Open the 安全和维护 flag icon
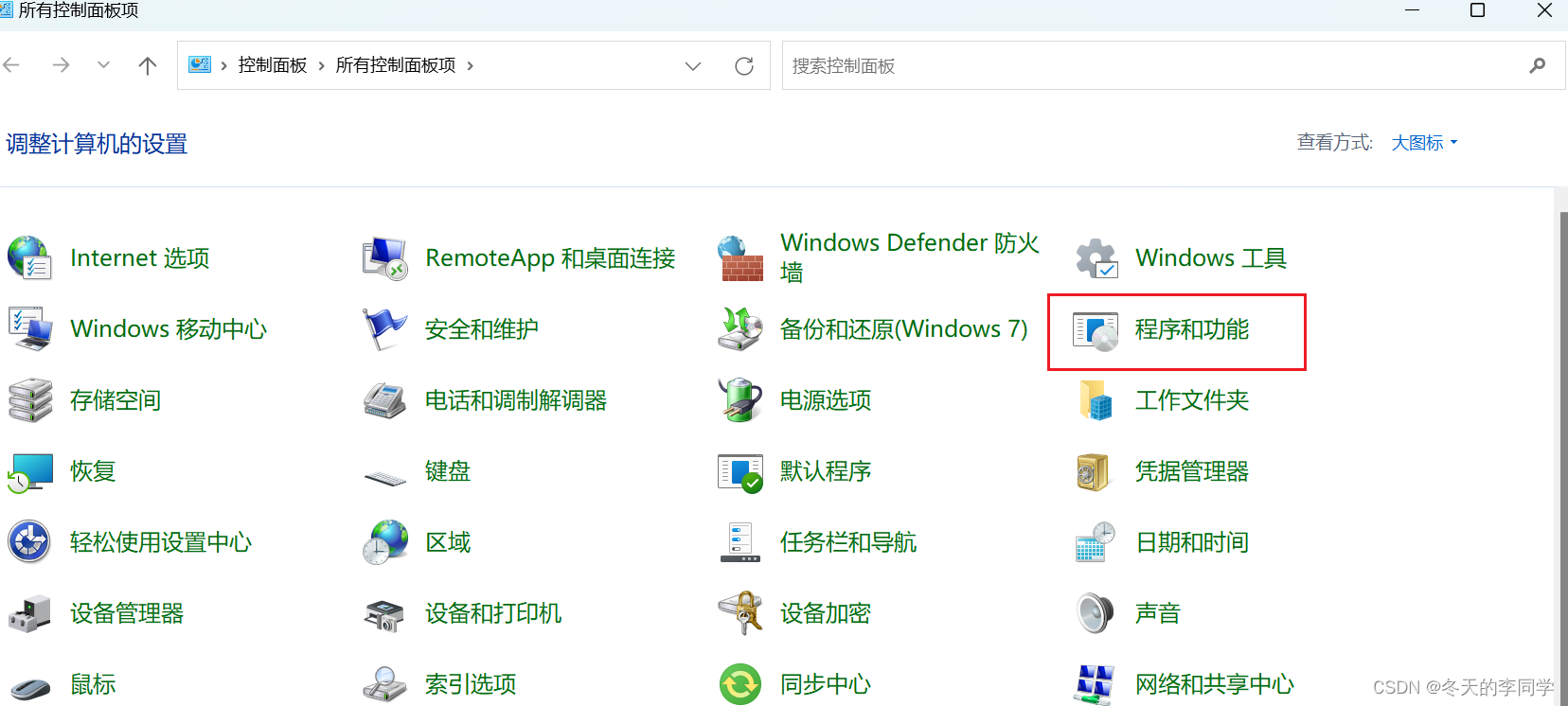The image size is (1568, 706). 384,328
